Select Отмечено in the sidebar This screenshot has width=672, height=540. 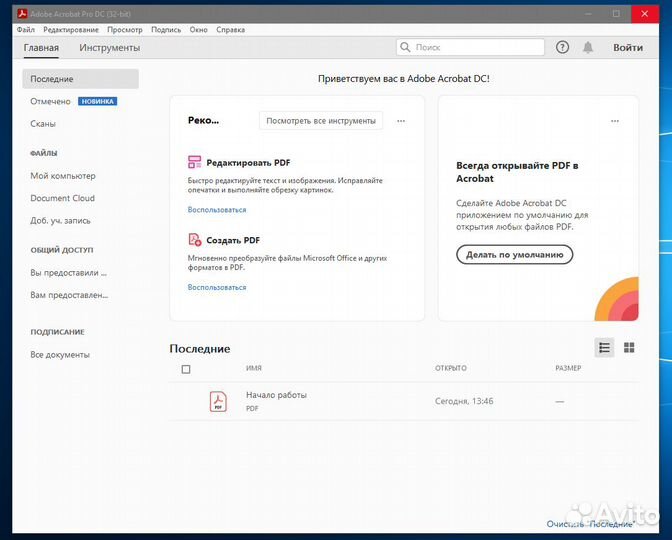click(50, 102)
